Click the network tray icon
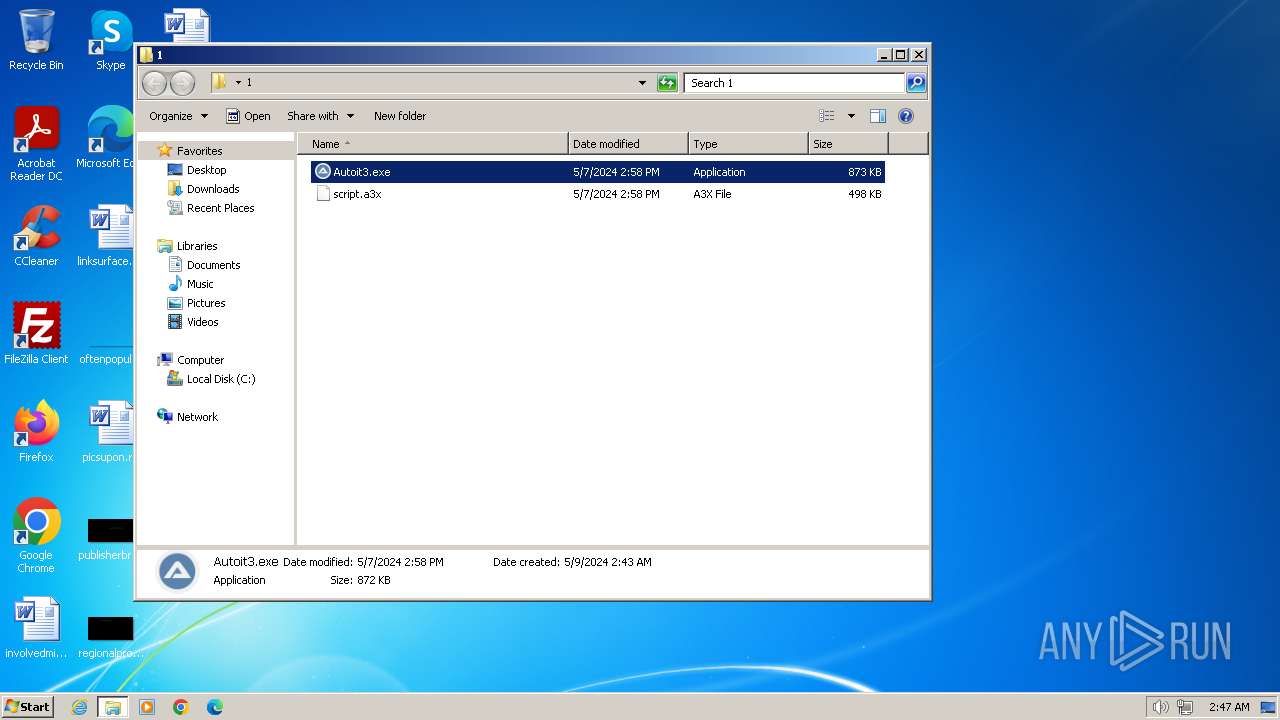The height and width of the screenshot is (720, 1280). tap(1185, 707)
